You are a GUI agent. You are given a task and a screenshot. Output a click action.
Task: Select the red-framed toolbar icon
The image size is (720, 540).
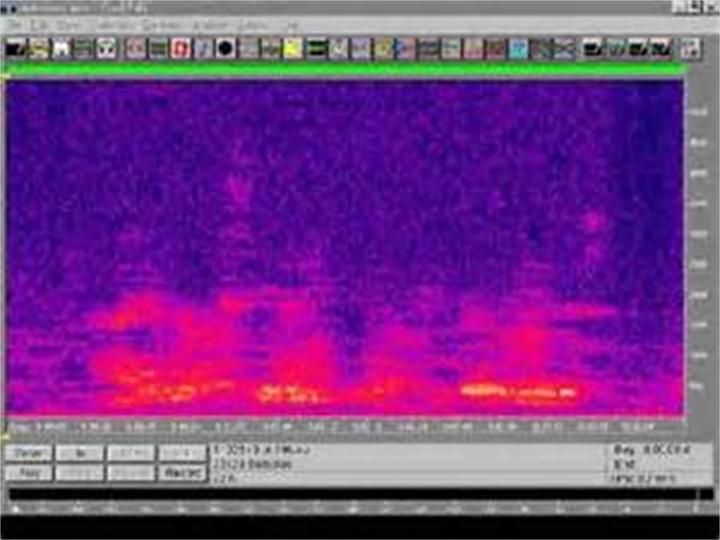[x=181, y=47]
